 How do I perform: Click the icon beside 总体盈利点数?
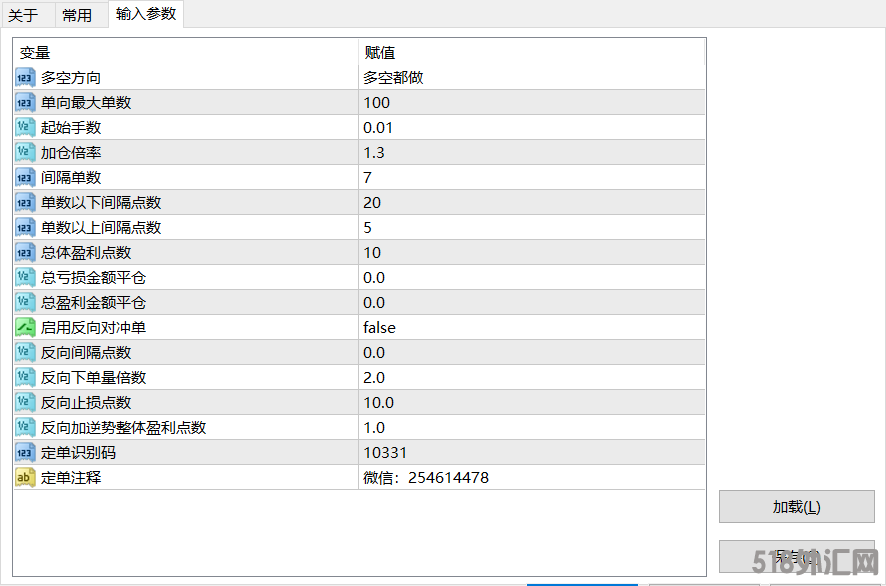[26, 253]
